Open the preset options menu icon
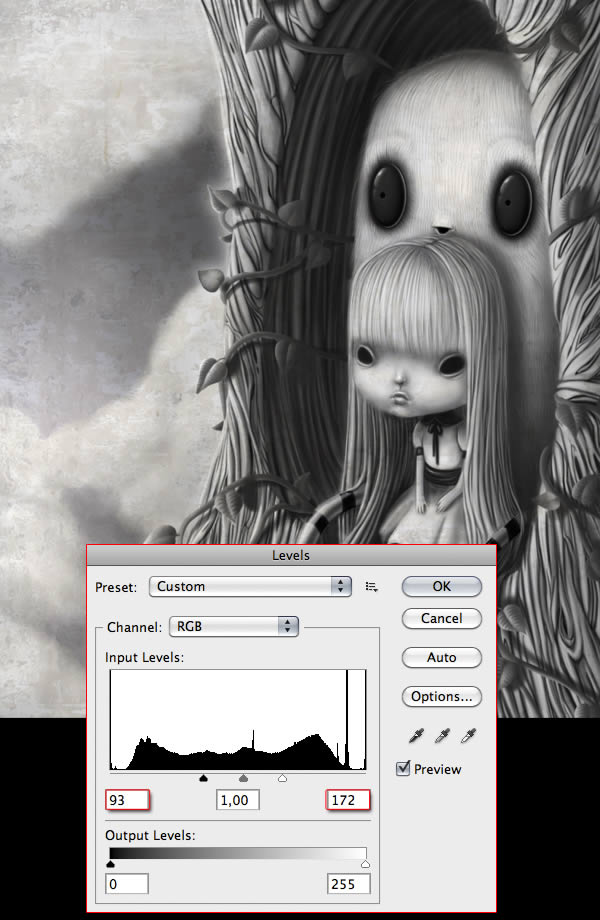Image resolution: width=600 pixels, height=920 pixels. coord(371,587)
